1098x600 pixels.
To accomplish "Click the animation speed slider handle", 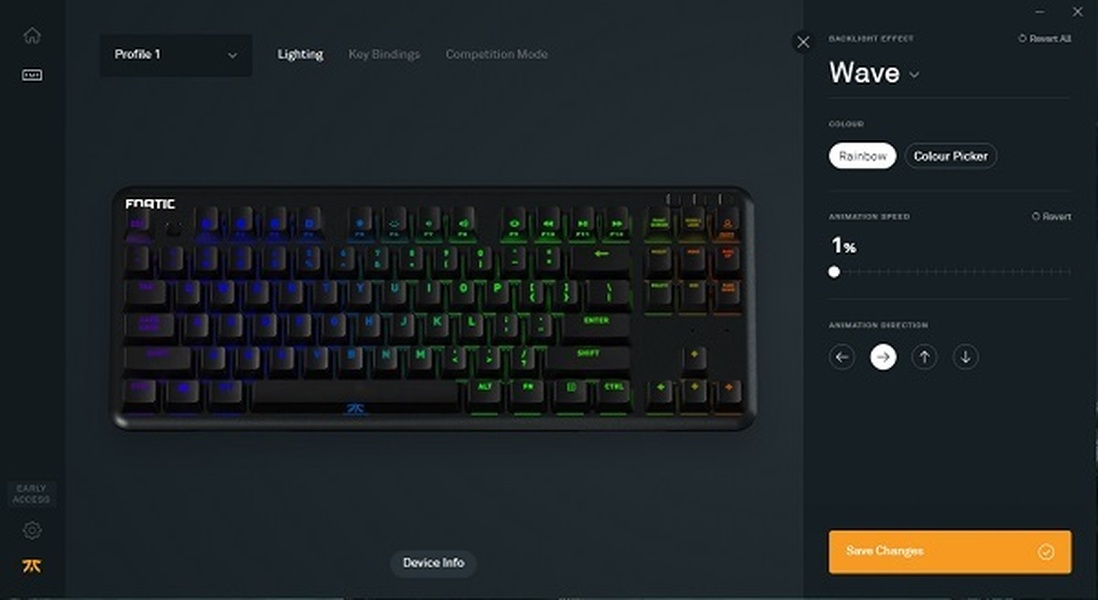I will [834, 272].
